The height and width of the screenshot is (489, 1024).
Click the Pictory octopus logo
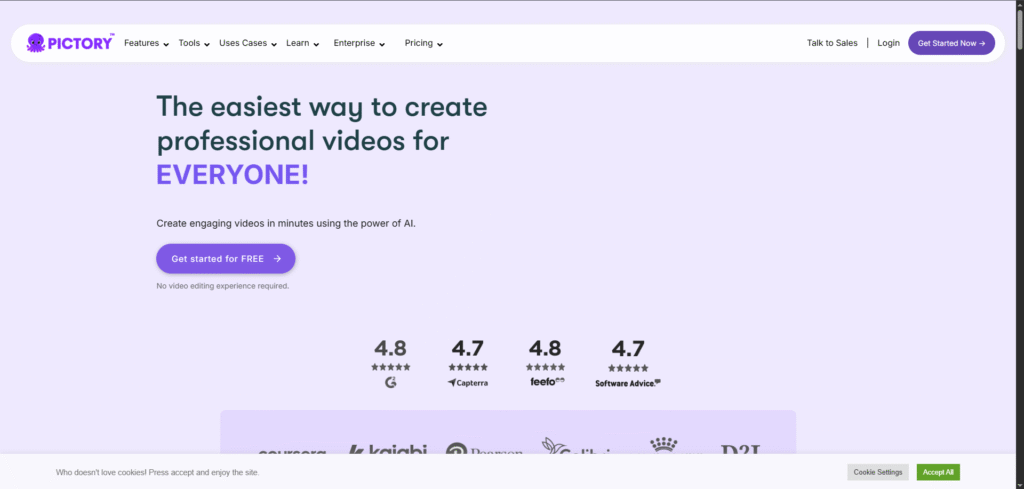[35, 43]
